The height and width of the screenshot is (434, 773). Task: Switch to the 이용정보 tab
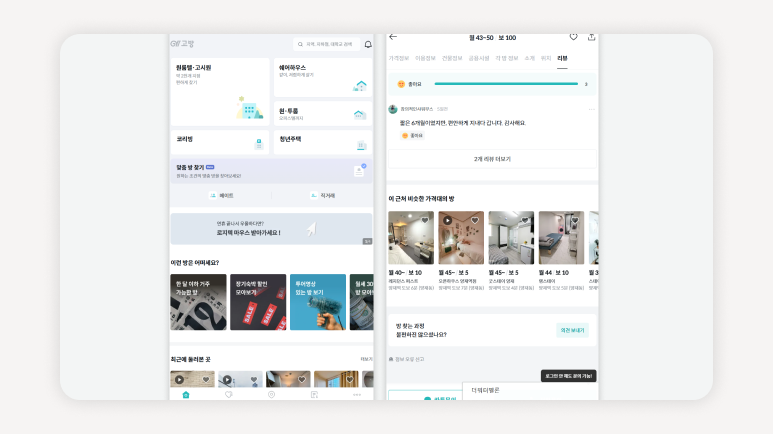pos(425,58)
